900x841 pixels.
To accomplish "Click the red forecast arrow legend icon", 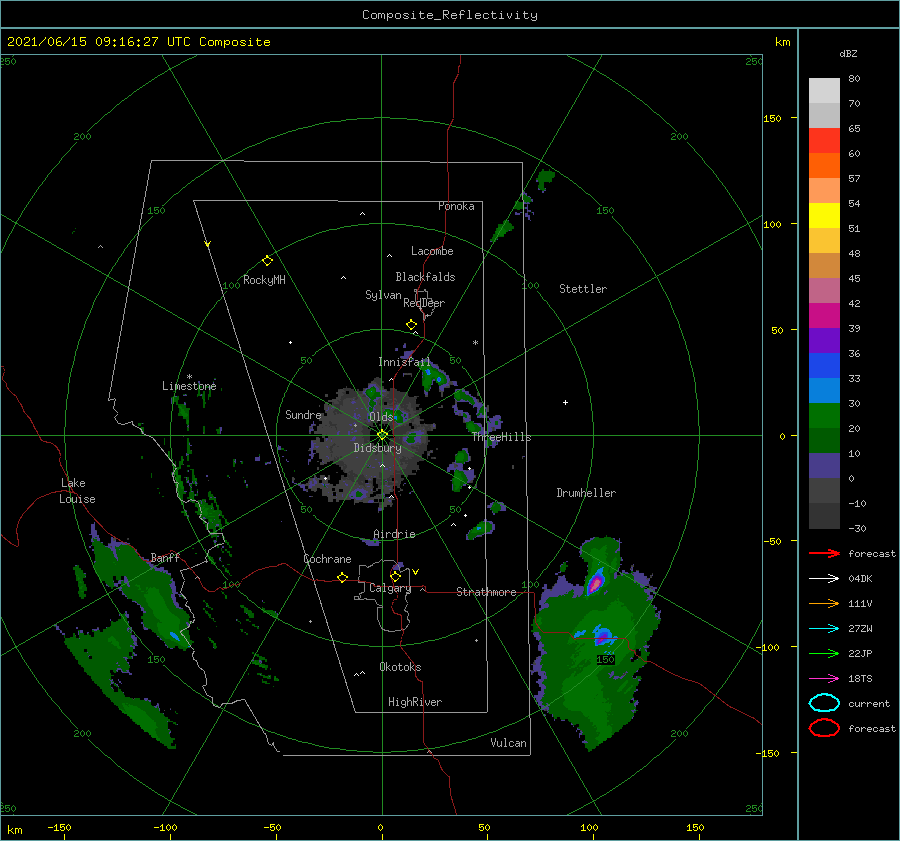I will 824,553.
